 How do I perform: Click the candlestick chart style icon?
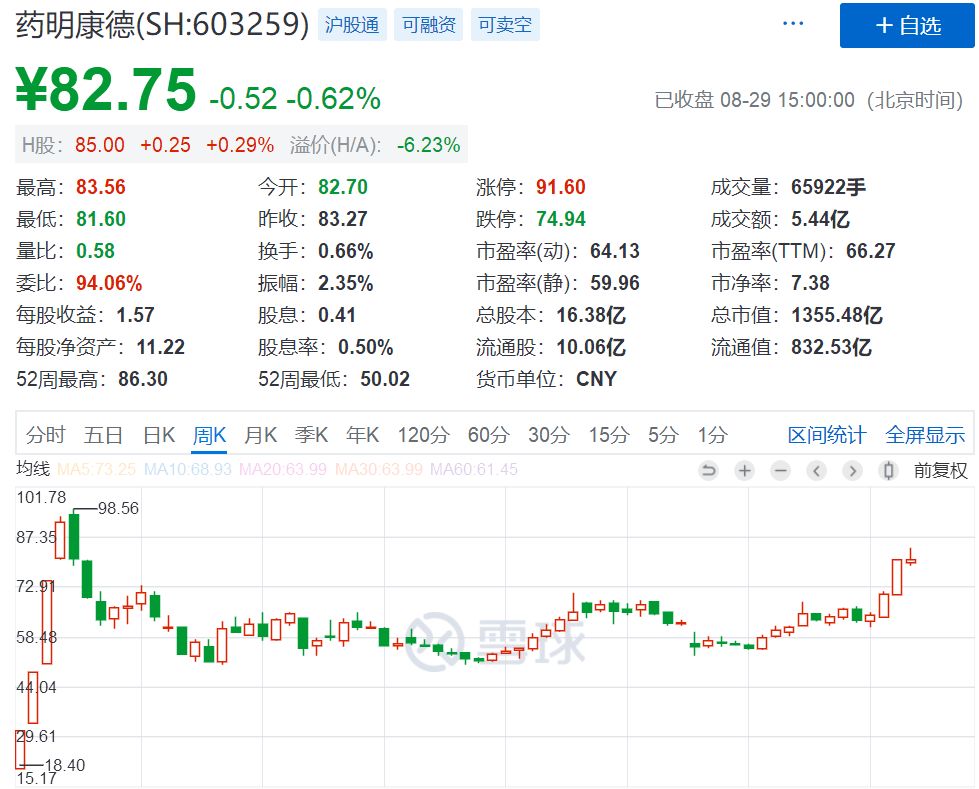tap(888, 470)
